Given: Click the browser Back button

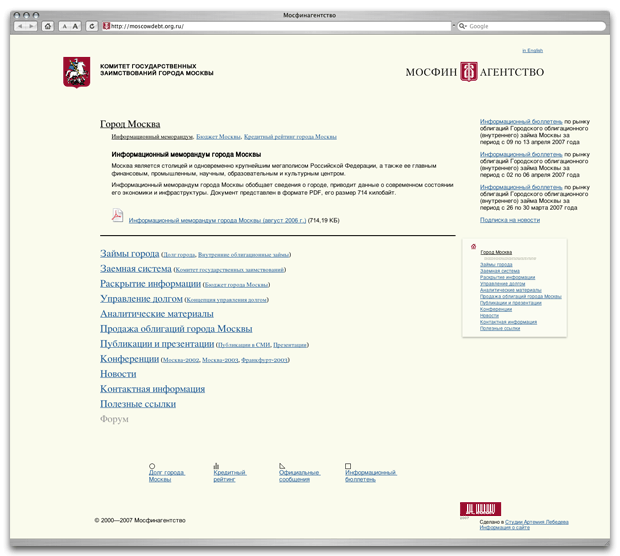Looking at the screenshot, I should (x=18, y=26).
